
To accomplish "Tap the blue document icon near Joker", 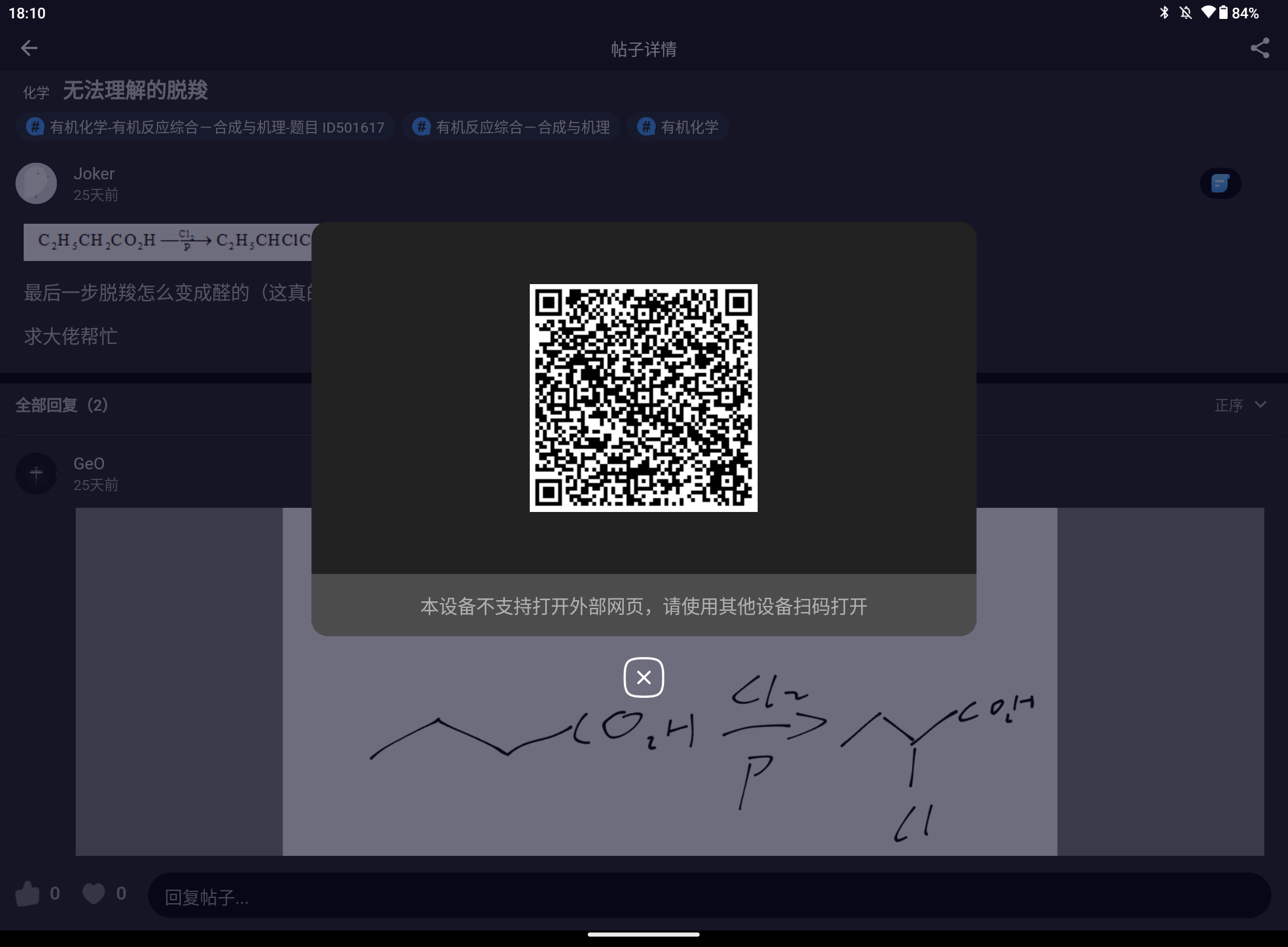I will (x=1221, y=183).
